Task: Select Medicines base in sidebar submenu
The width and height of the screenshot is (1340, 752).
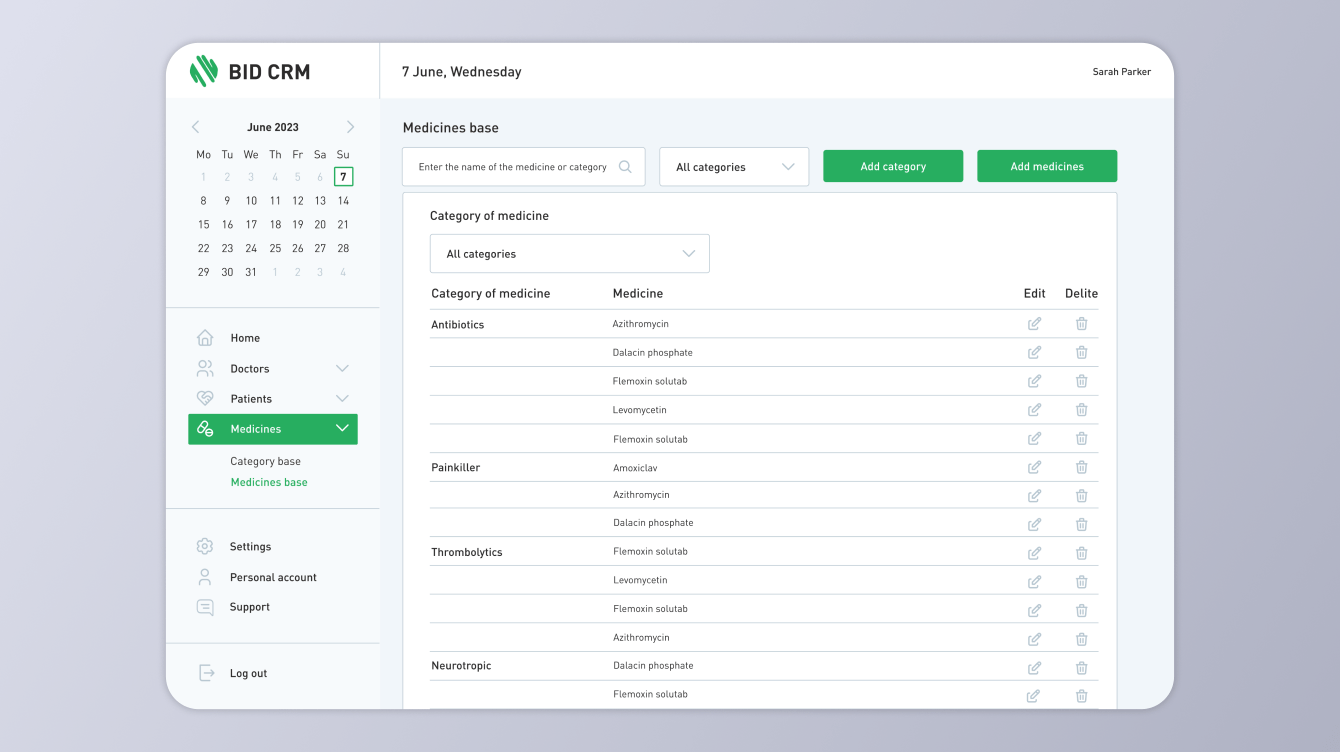Action: click(x=269, y=483)
